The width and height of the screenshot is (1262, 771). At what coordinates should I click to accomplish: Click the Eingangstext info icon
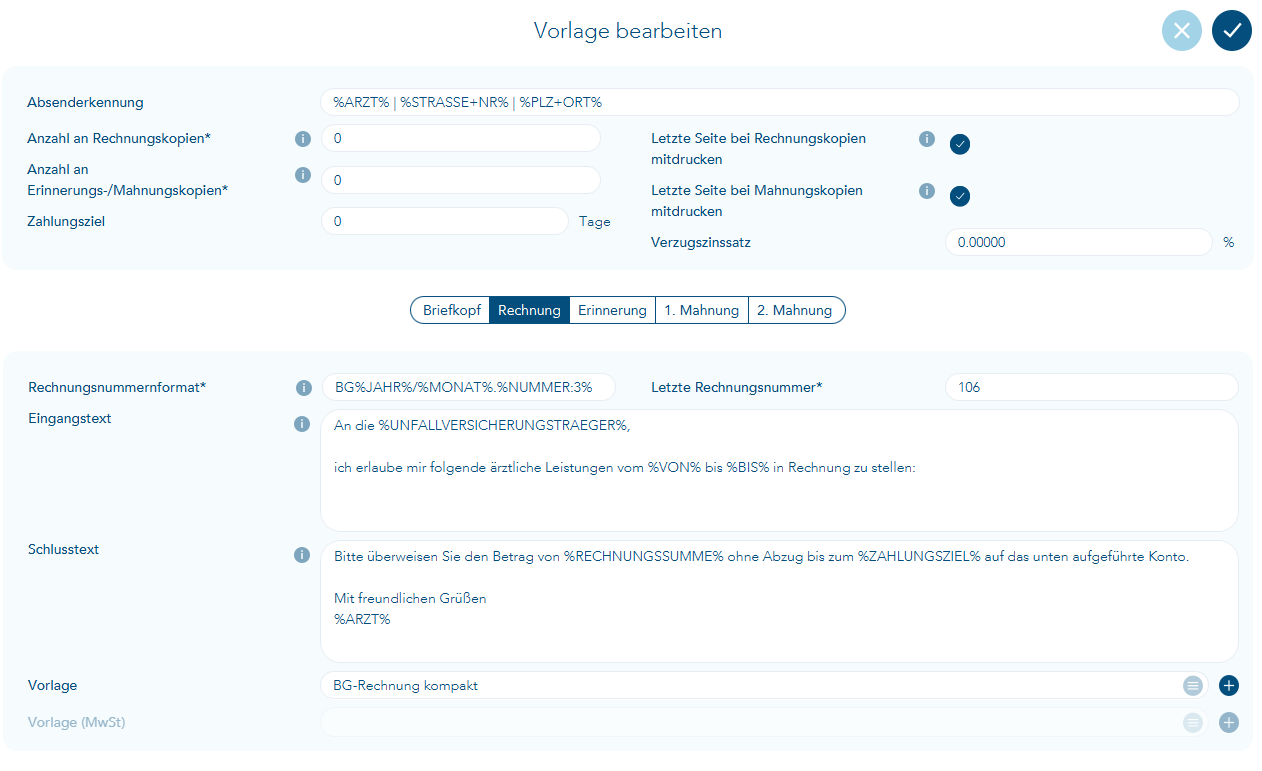tap(302, 424)
